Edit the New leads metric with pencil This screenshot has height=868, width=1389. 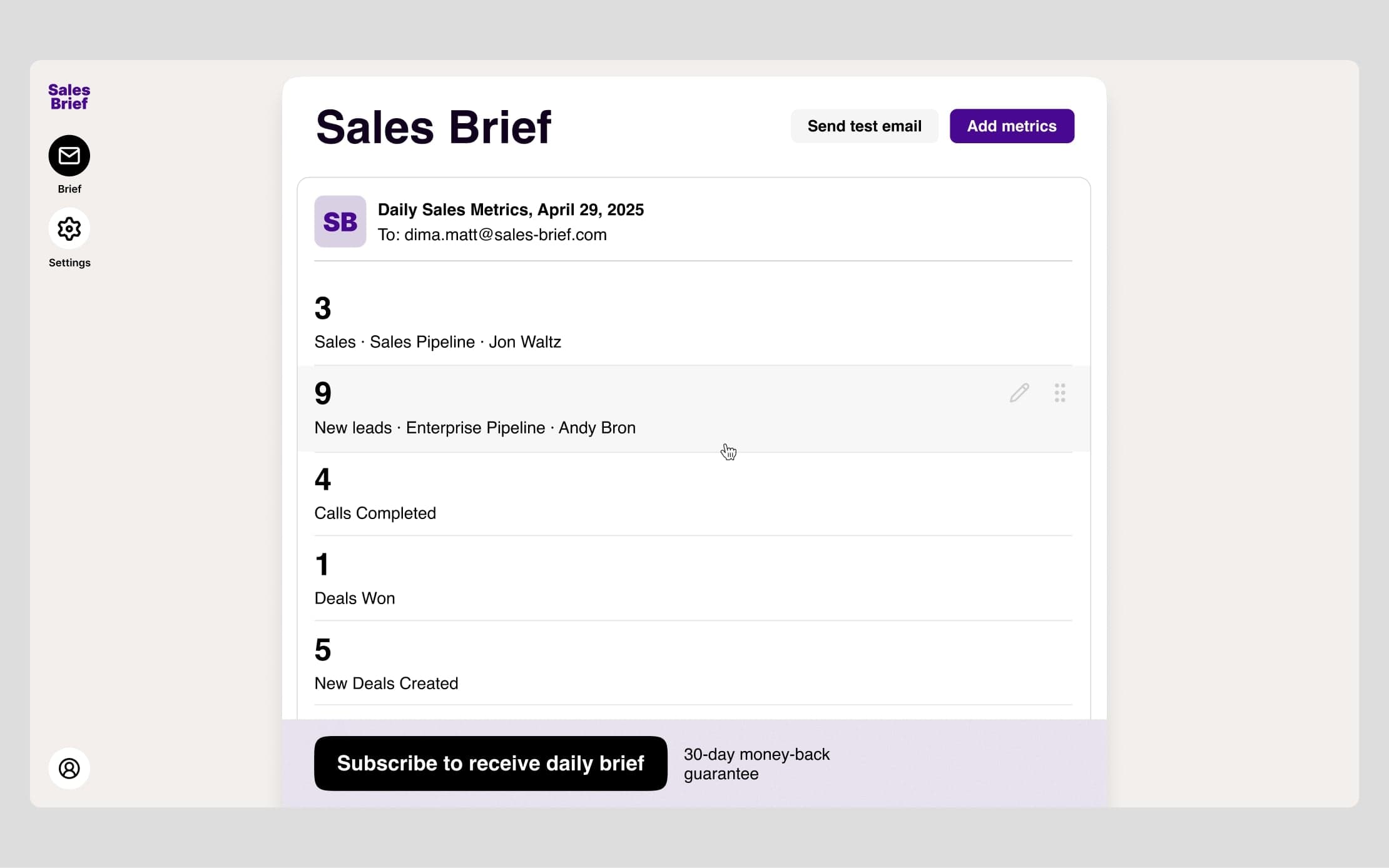click(1019, 393)
